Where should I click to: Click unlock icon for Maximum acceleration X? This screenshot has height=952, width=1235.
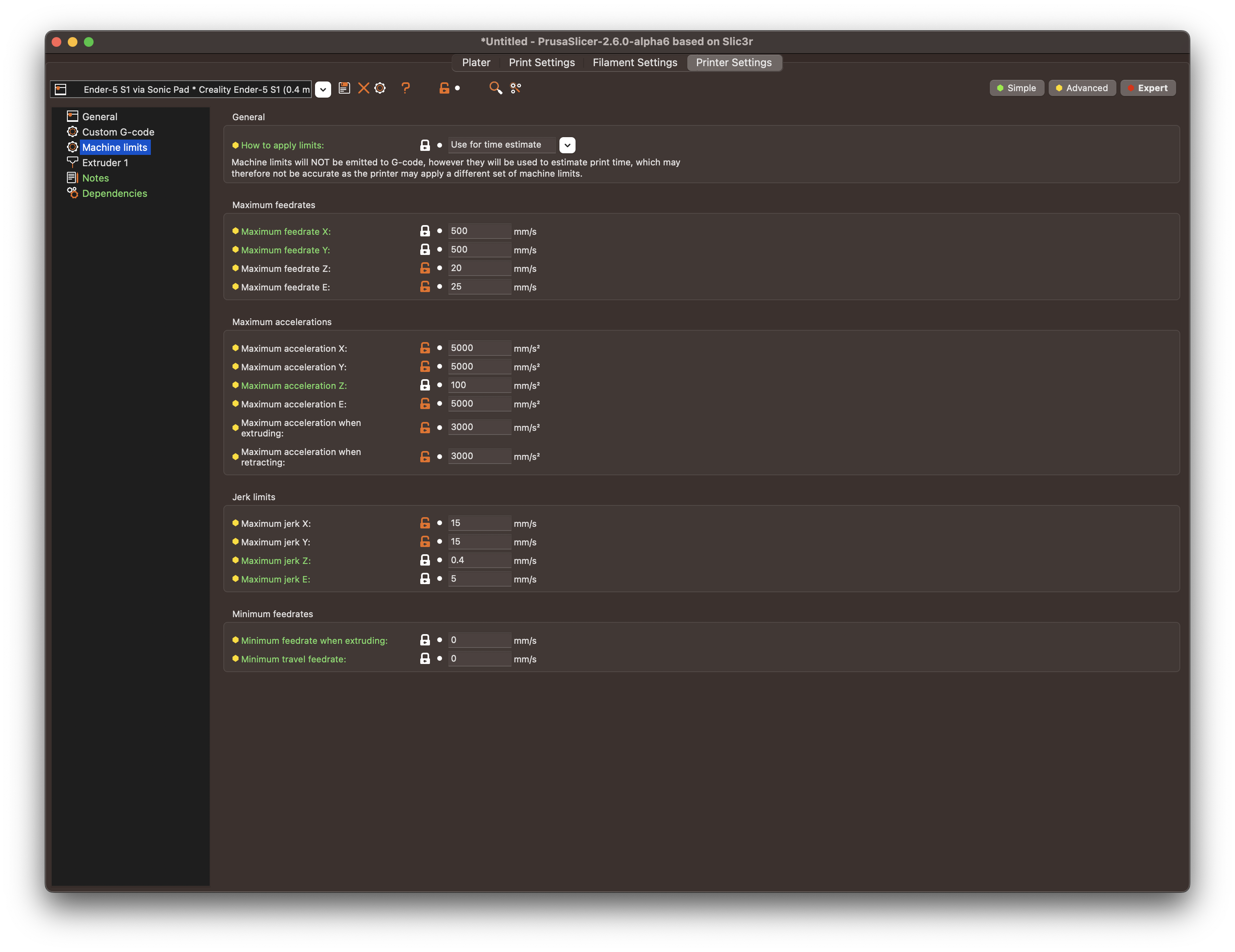click(x=425, y=348)
